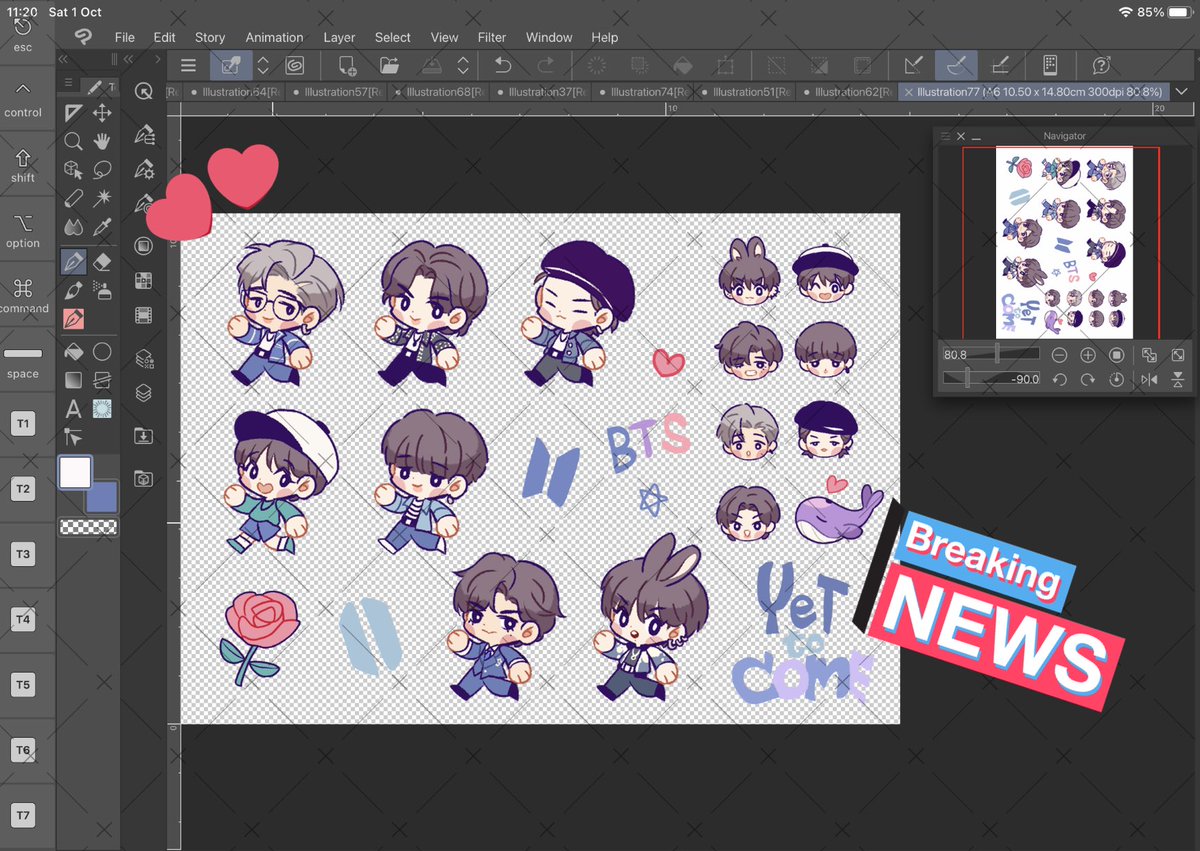
Task: Open the Layer palette stack icon
Action: (143, 393)
